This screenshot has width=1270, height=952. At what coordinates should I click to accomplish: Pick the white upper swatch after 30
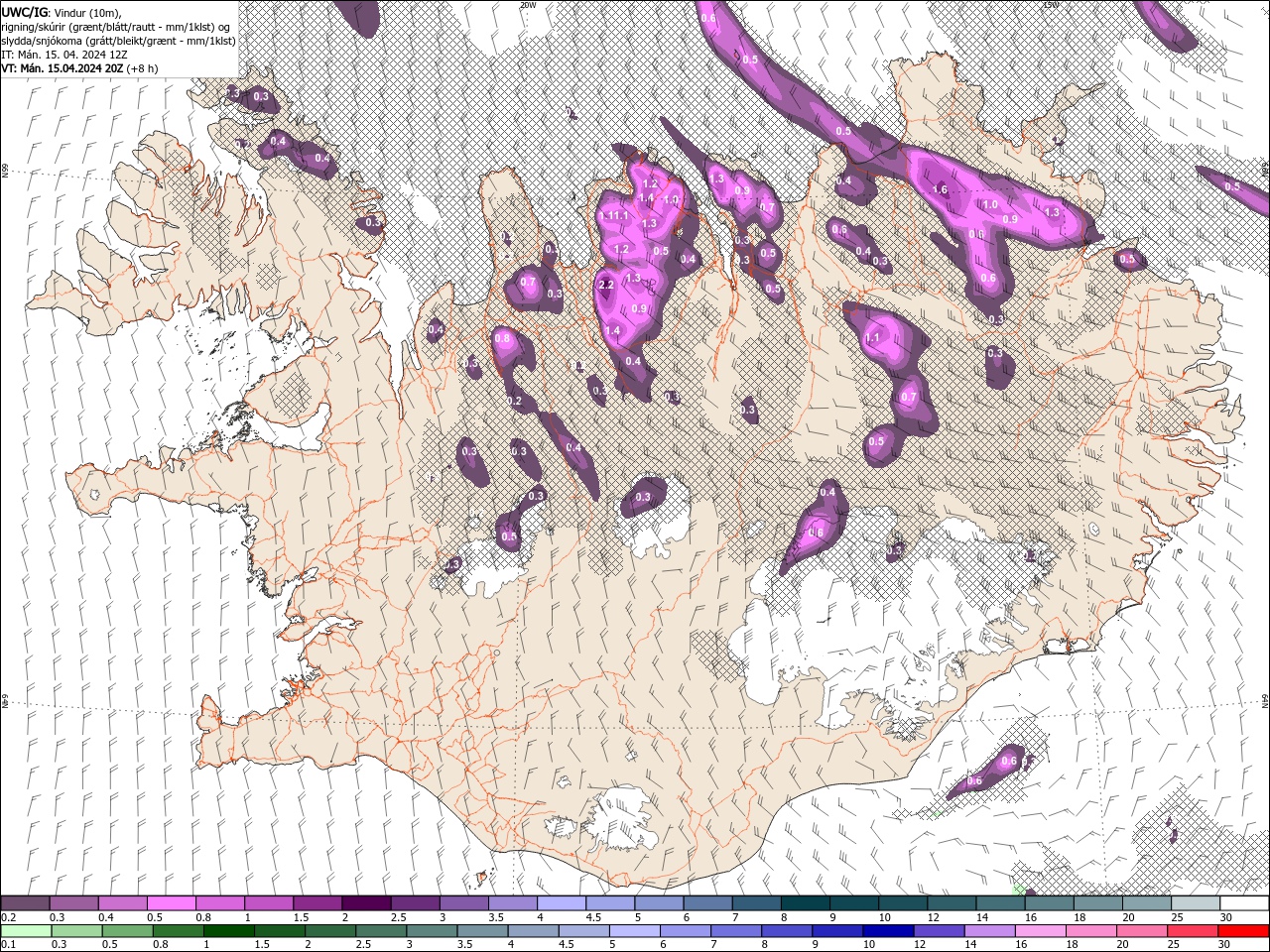point(1244,903)
